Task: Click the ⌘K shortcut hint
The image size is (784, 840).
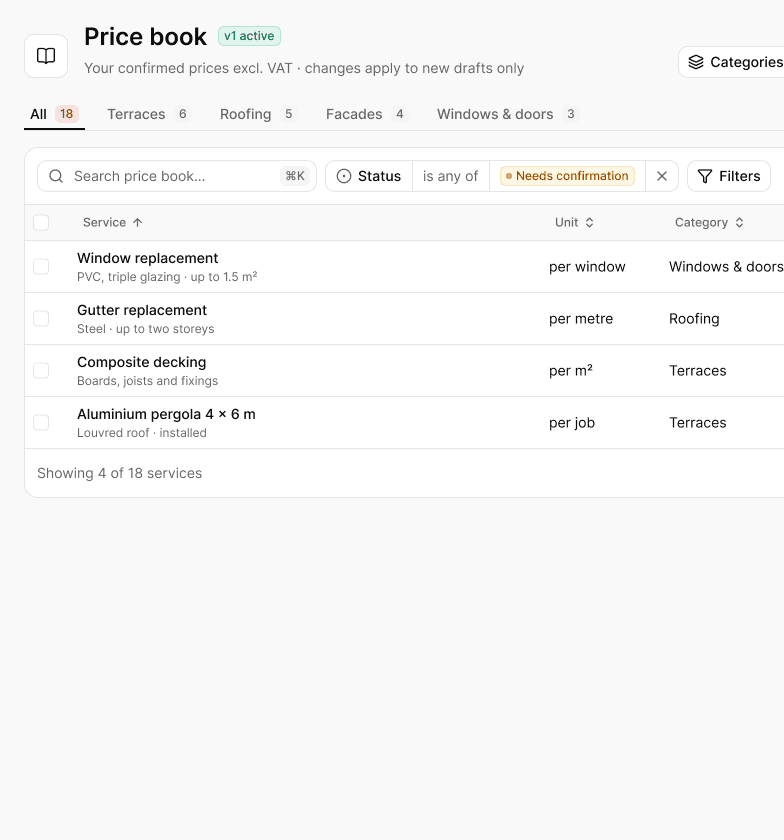Action: [295, 176]
